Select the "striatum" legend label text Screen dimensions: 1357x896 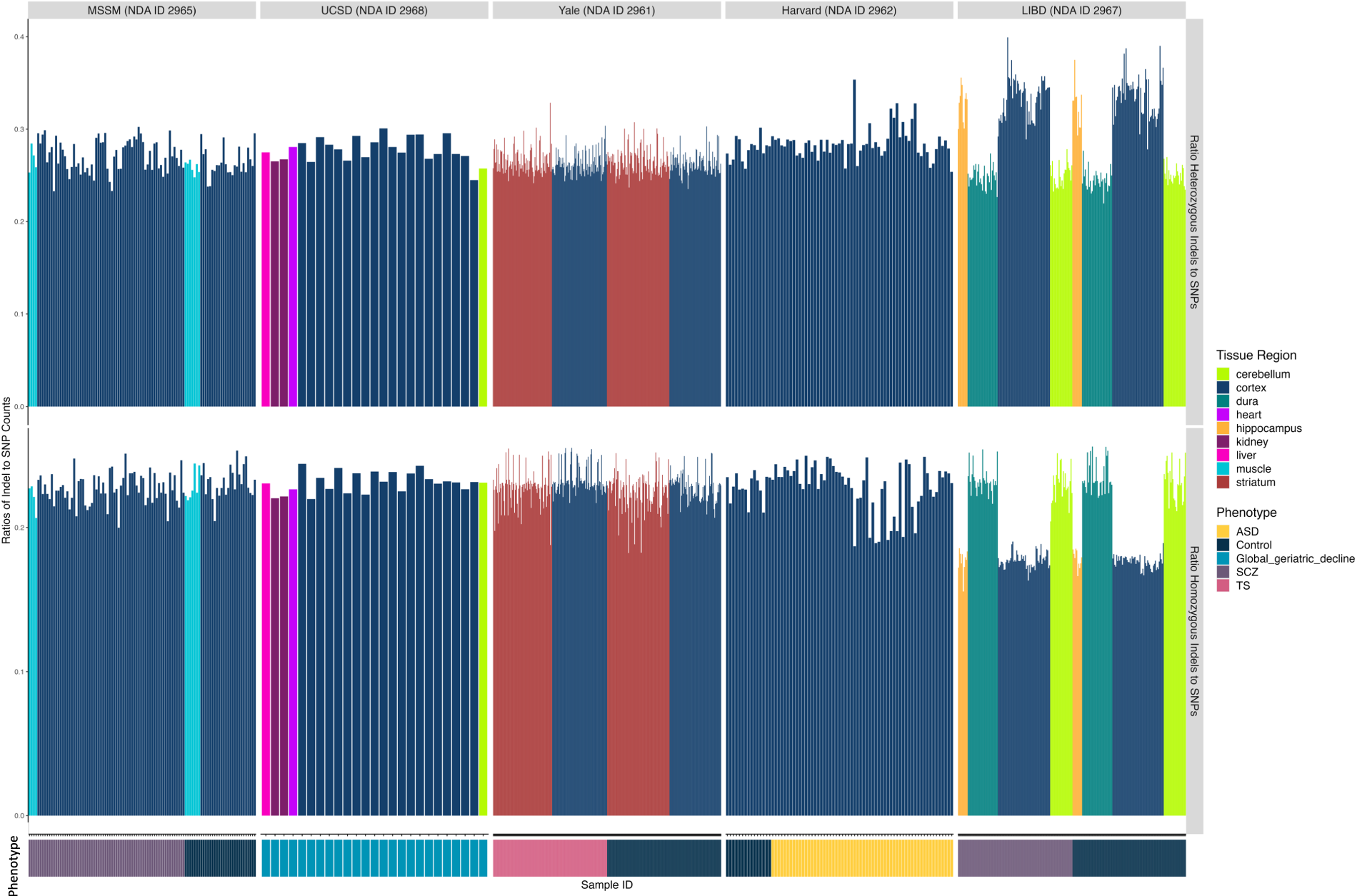coord(1256,483)
